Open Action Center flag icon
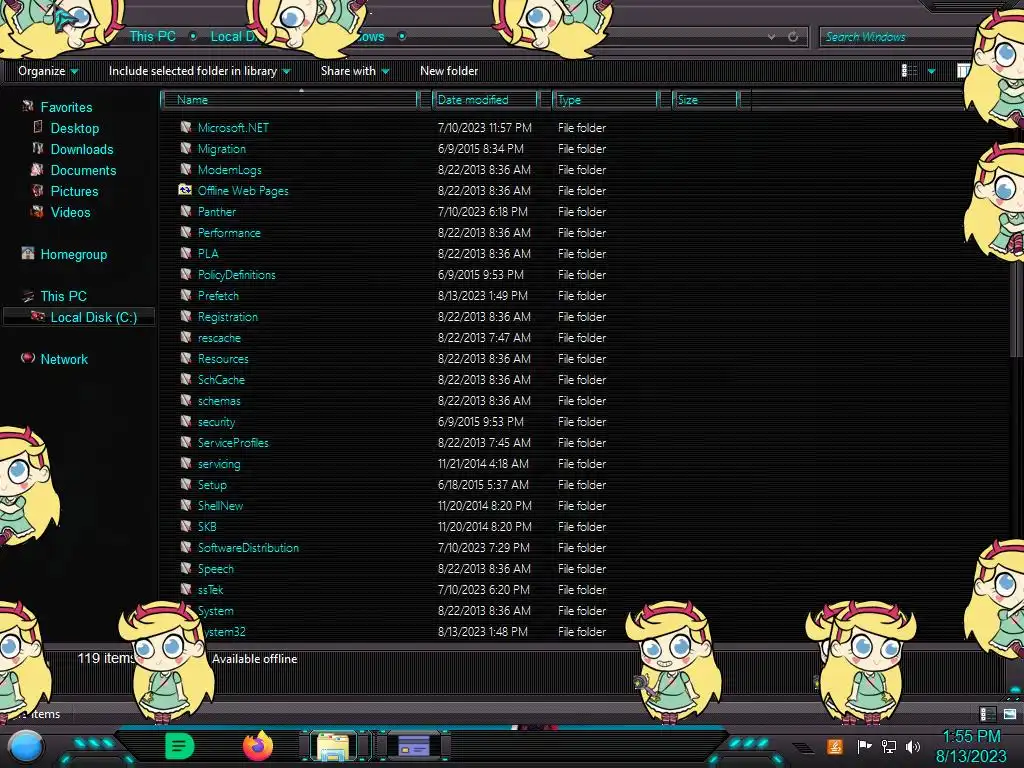The width and height of the screenshot is (1024, 768). [864, 746]
